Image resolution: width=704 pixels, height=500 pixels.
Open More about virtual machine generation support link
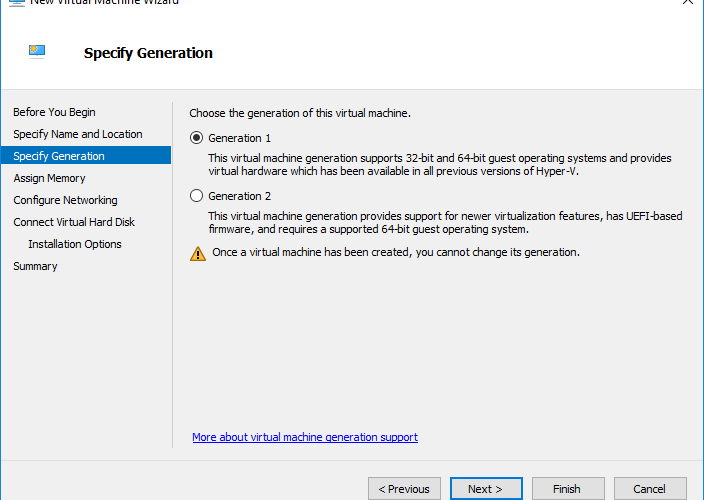[305, 437]
